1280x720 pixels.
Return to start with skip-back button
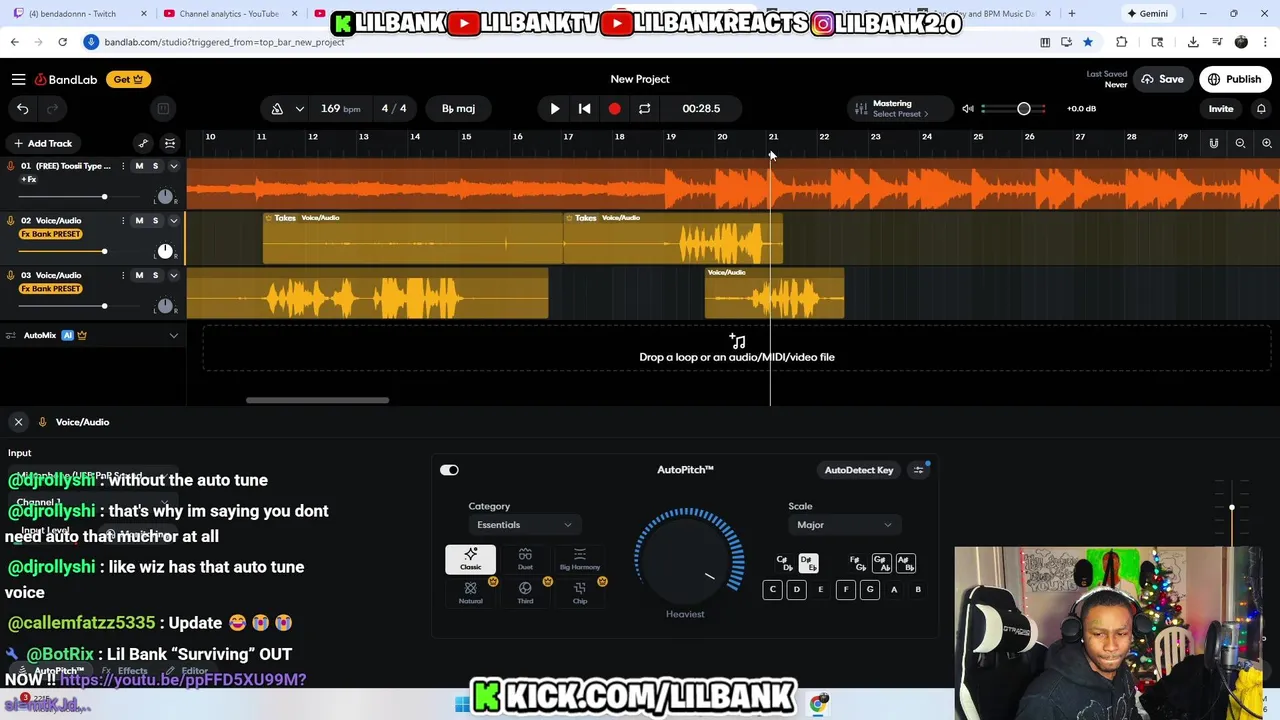585,108
